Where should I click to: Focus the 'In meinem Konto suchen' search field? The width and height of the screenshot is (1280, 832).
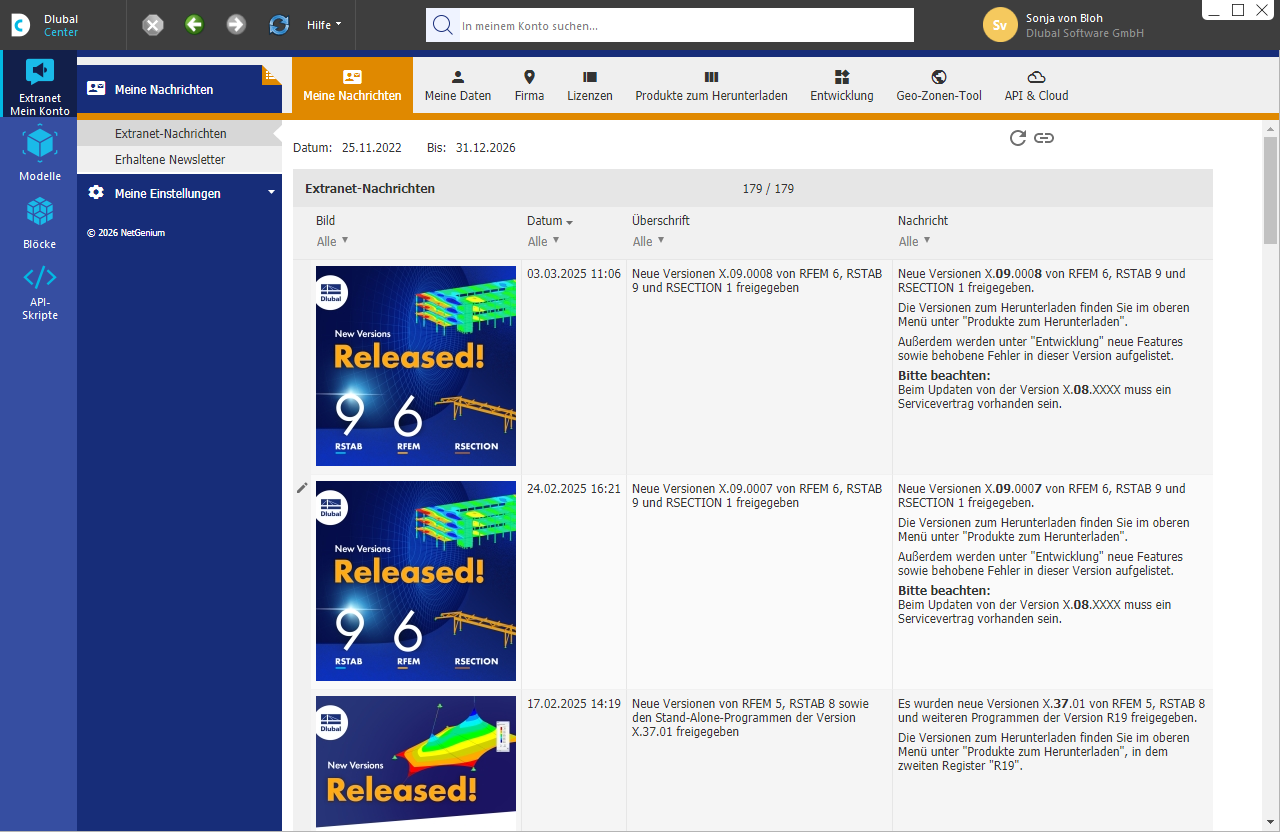pos(685,25)
